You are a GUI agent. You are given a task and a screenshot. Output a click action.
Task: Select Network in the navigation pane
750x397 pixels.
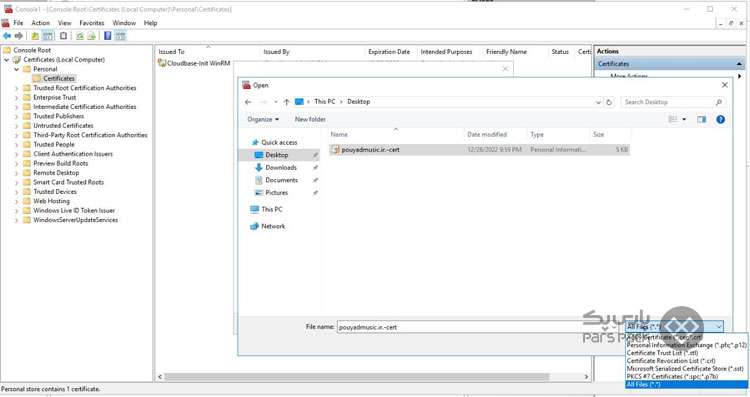pyautogui.click(x=273, y=226)
